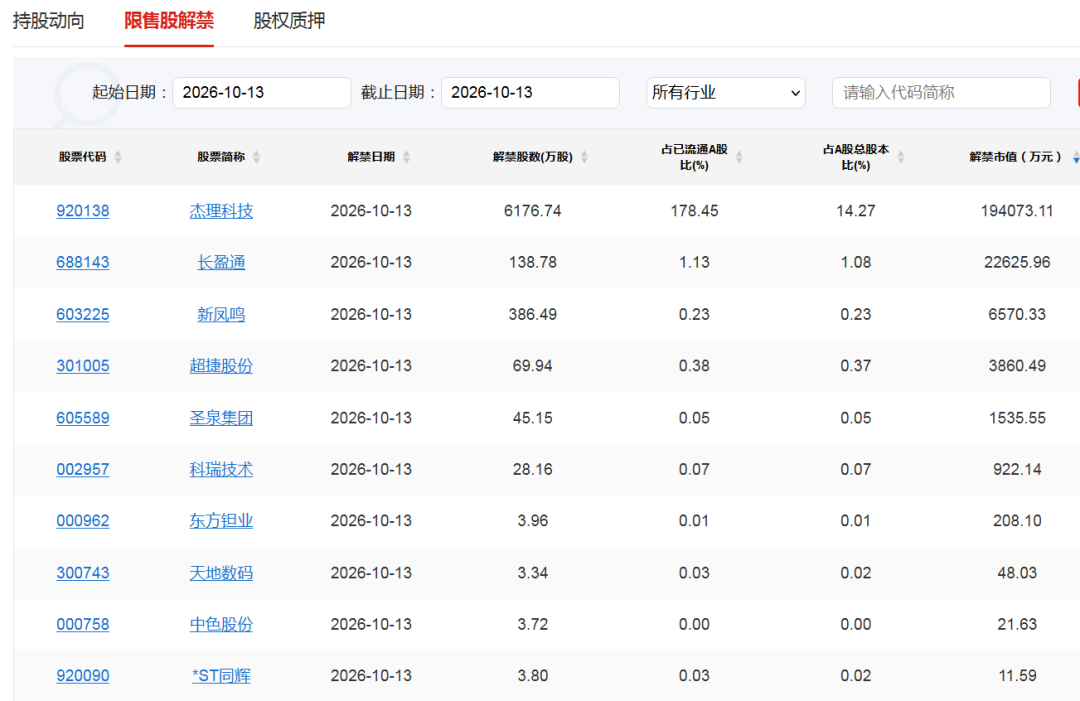1080x701 pixels.
Task: Open stock code 603225 link
Action: coord(83,314)
